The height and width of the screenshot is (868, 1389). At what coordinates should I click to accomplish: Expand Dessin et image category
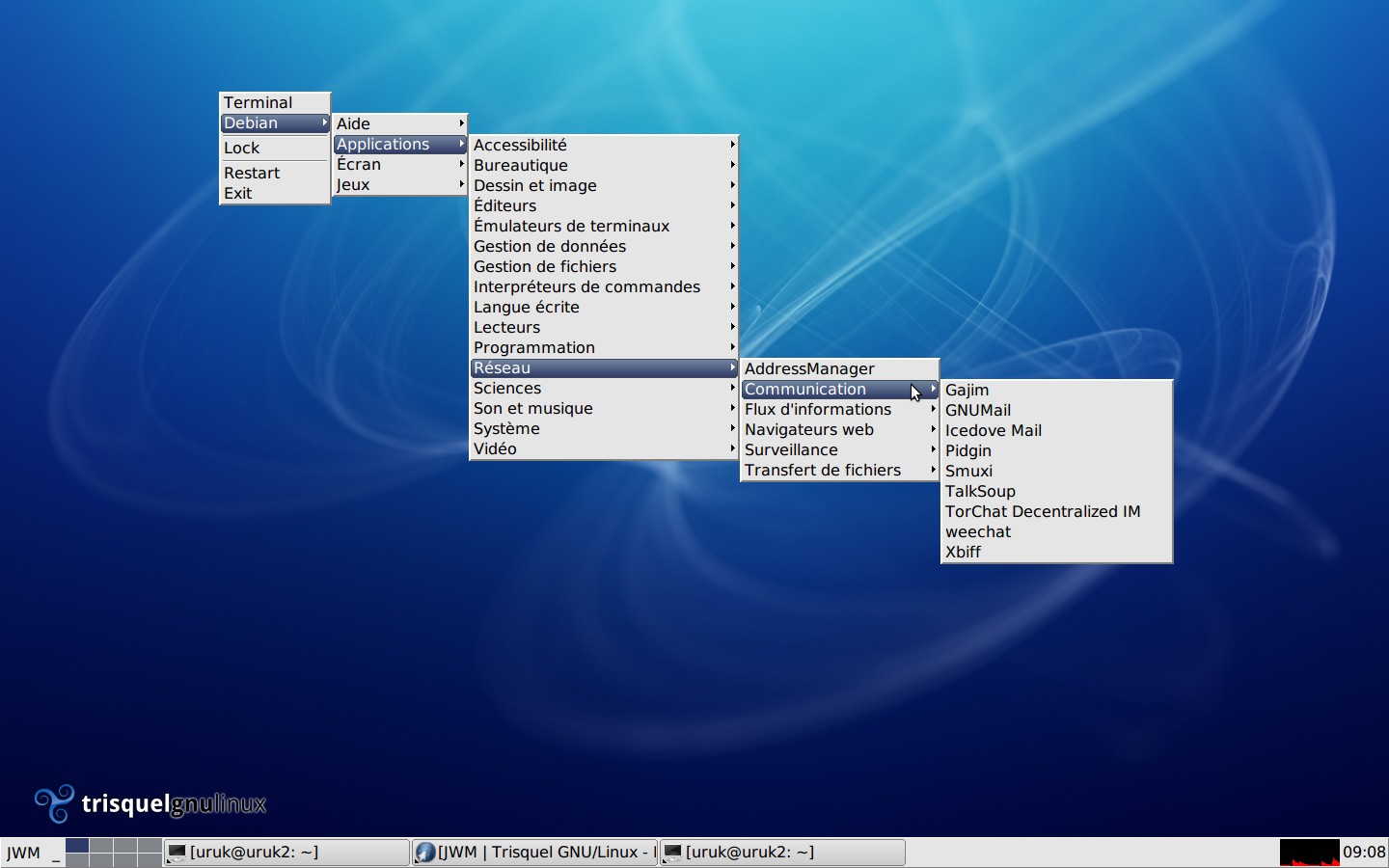pos(604,185)
